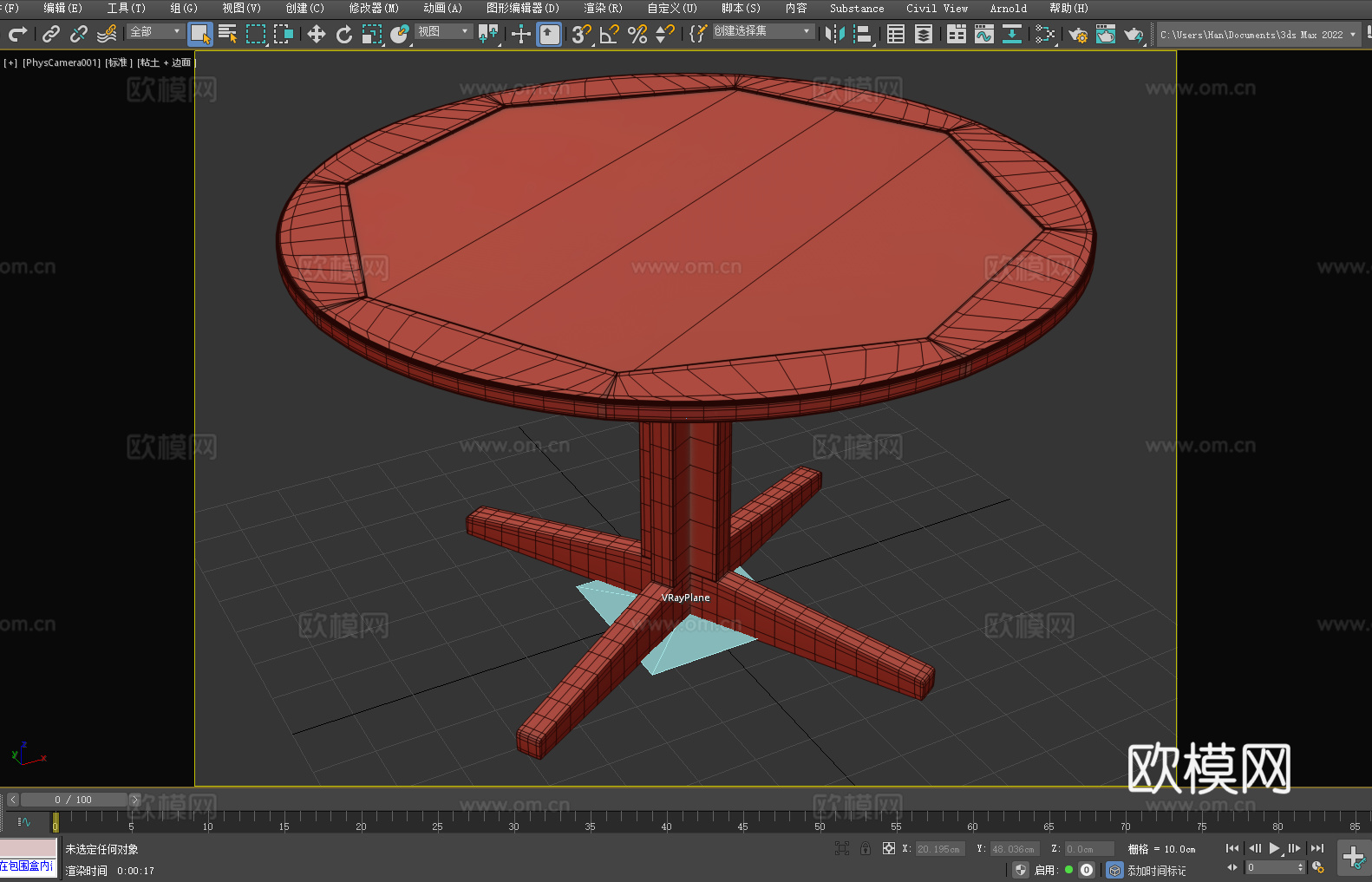This screenshot has width=1372, height=882.
Task: Click the download-arrow icon beside Curve Editor
Action: click(1012, 35)
